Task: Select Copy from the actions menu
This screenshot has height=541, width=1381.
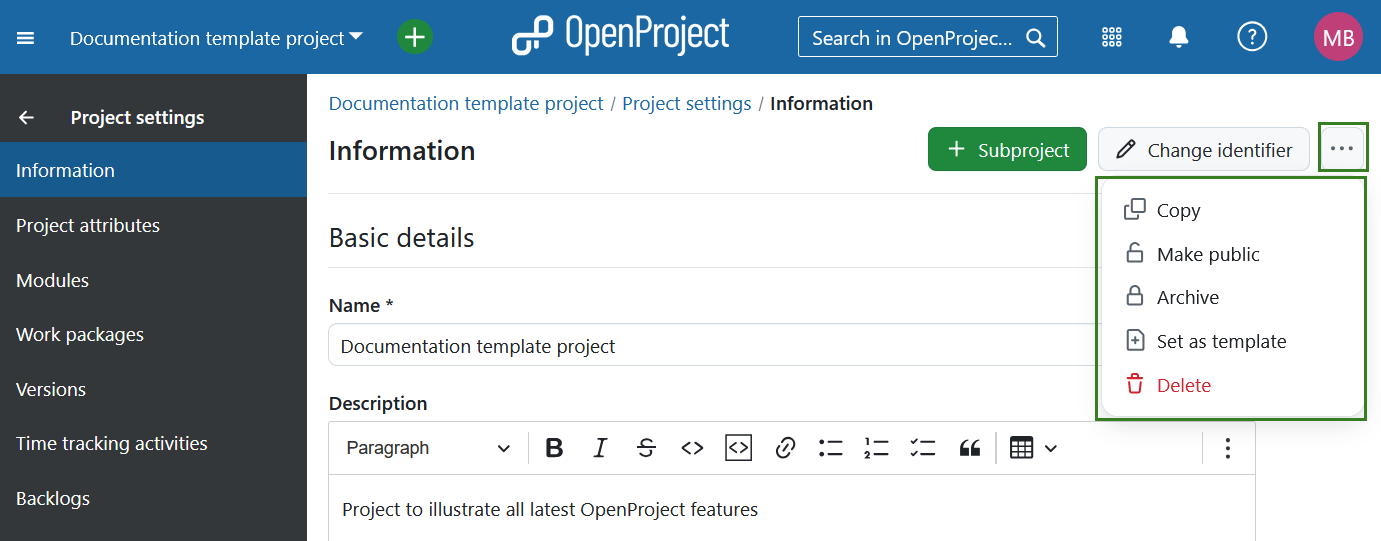Action: 1231,210
